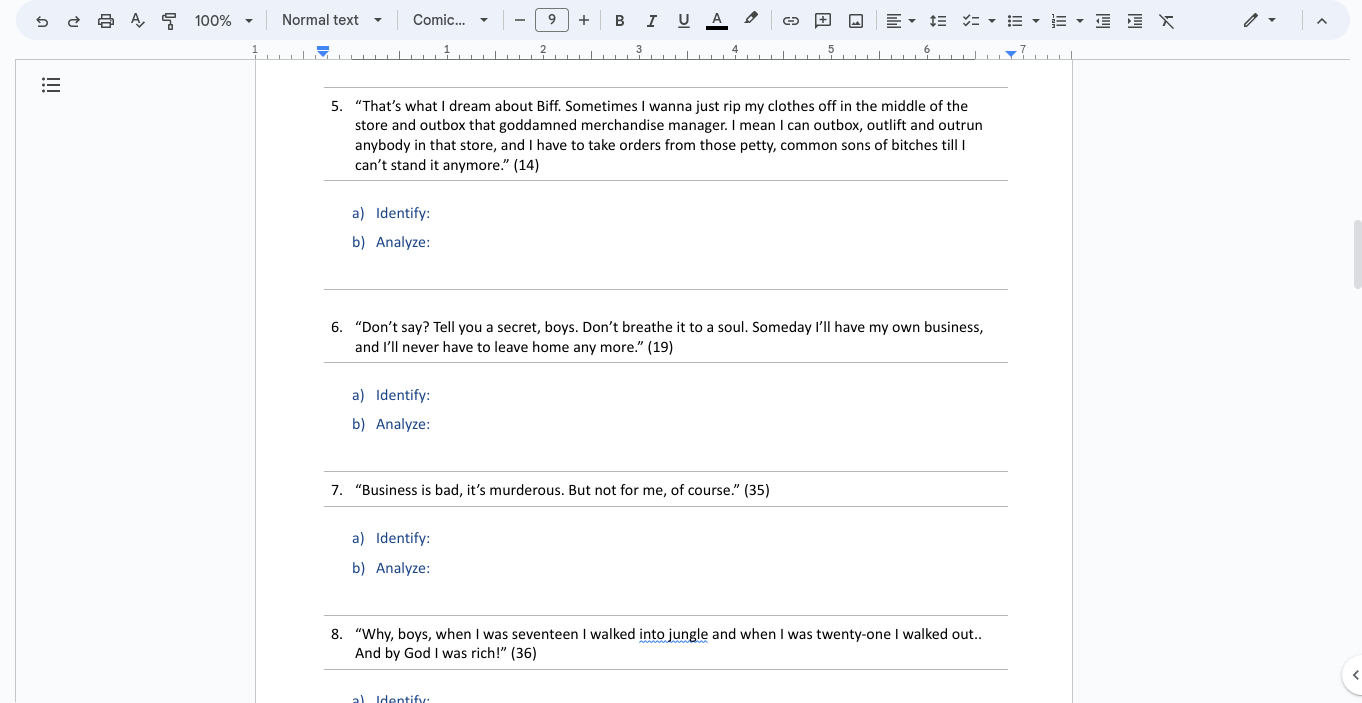This screenshot has width=1362, height=703.
Task: Decrease indent of paragraph
Action: [x=1103, y=20]
